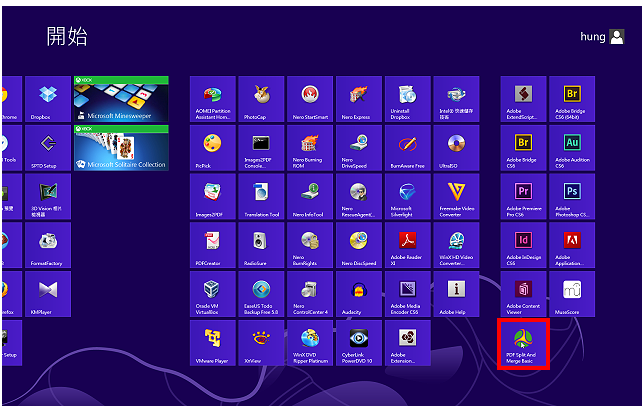This screenshot has width=644, height=406.
Task: Open the Intel rapid storage tile
Action: point(456,99)
